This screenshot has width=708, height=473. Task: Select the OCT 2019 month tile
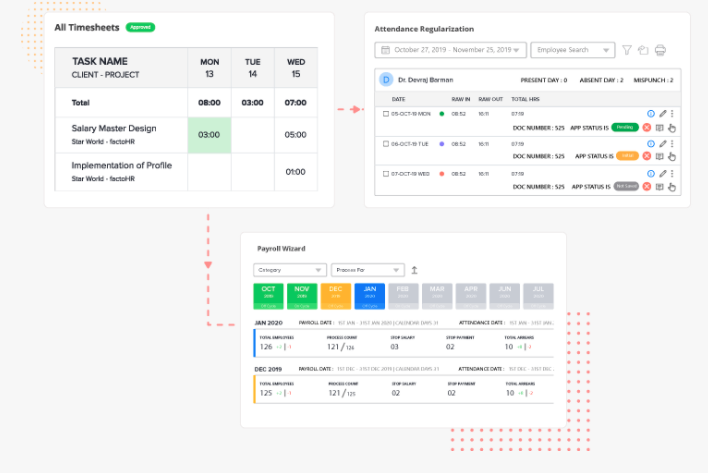tap(268, 296)
